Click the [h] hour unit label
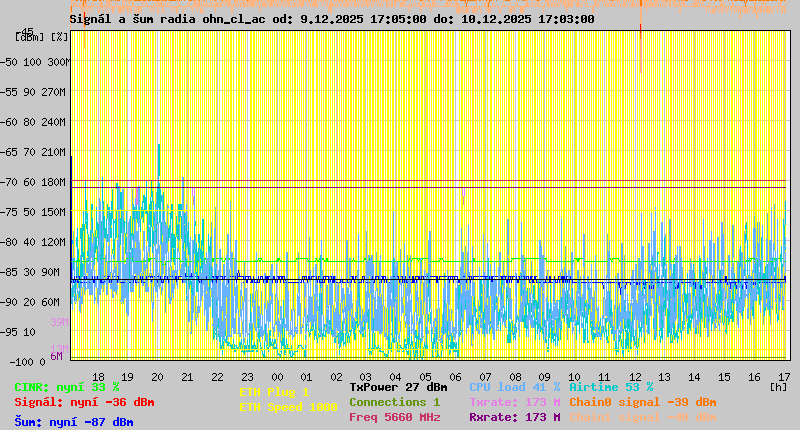The width and height of the screenshot is (800, 430). pyautogui.click(x=778, y=386)
